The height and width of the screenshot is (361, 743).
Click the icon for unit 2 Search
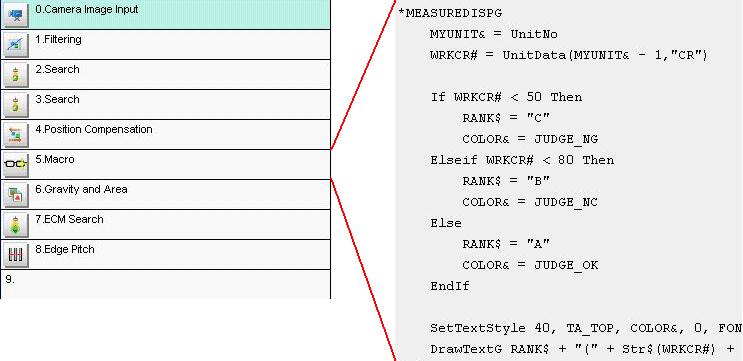[16, 74]
